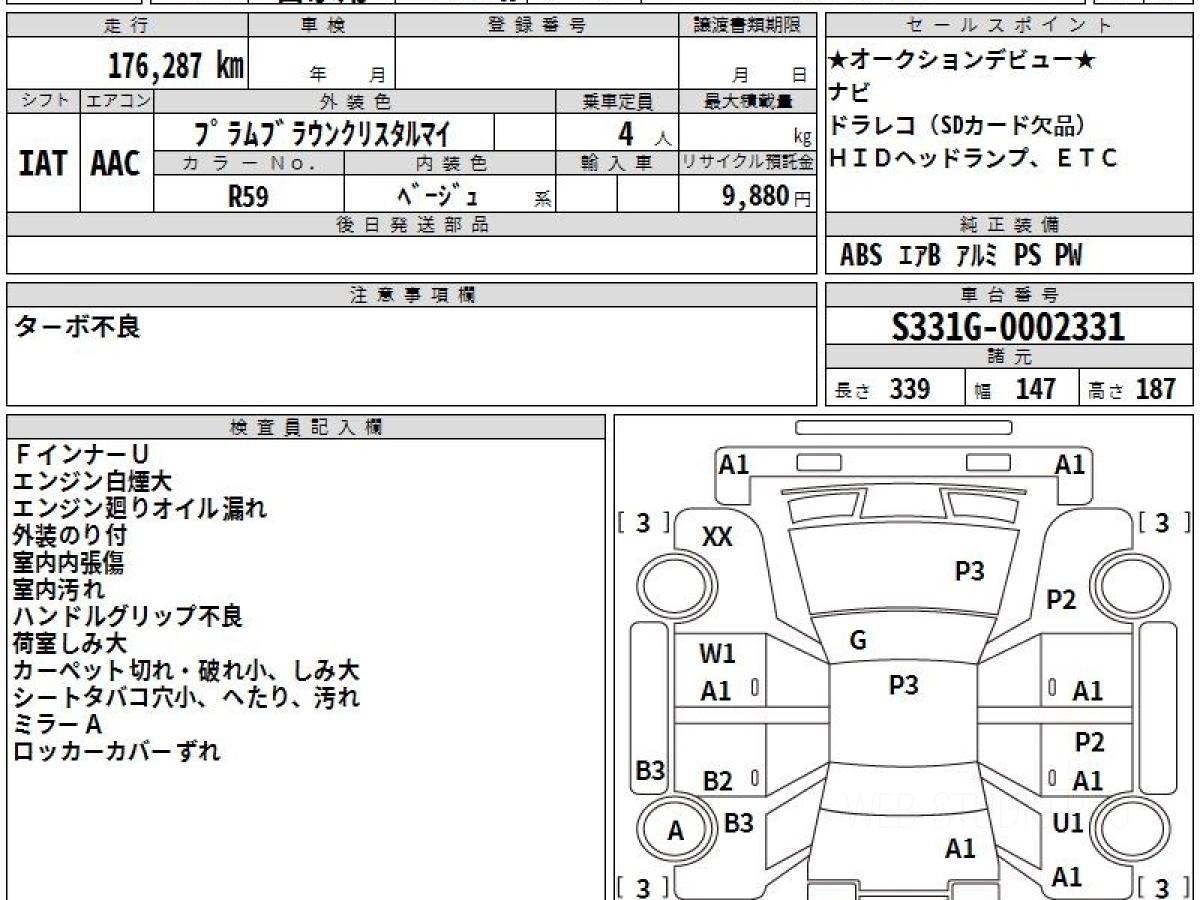Select inspector note ミラーA
Screen dimensions: 1200x900
coord(59,724)
